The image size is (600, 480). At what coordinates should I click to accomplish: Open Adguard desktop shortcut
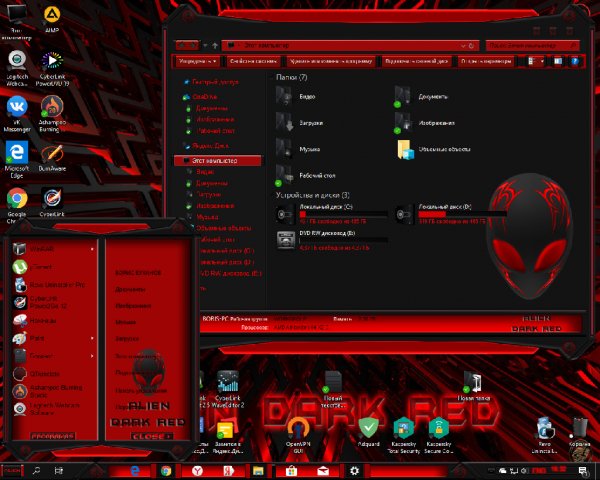[368, 432]
